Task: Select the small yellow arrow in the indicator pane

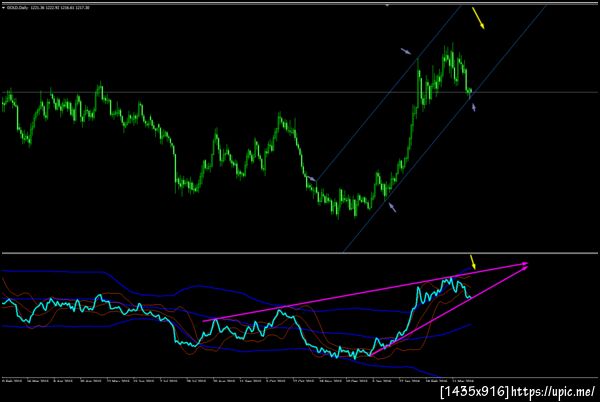Action: tap(473, 262)
